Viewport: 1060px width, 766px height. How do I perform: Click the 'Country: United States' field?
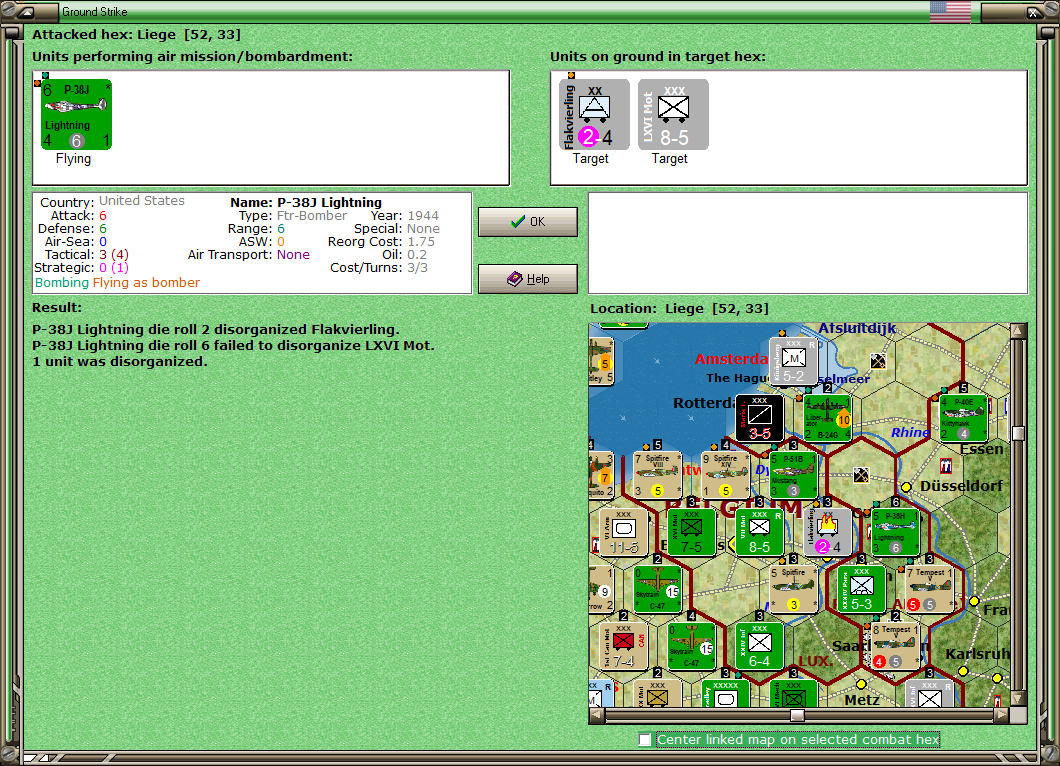(x=112, y=201)
